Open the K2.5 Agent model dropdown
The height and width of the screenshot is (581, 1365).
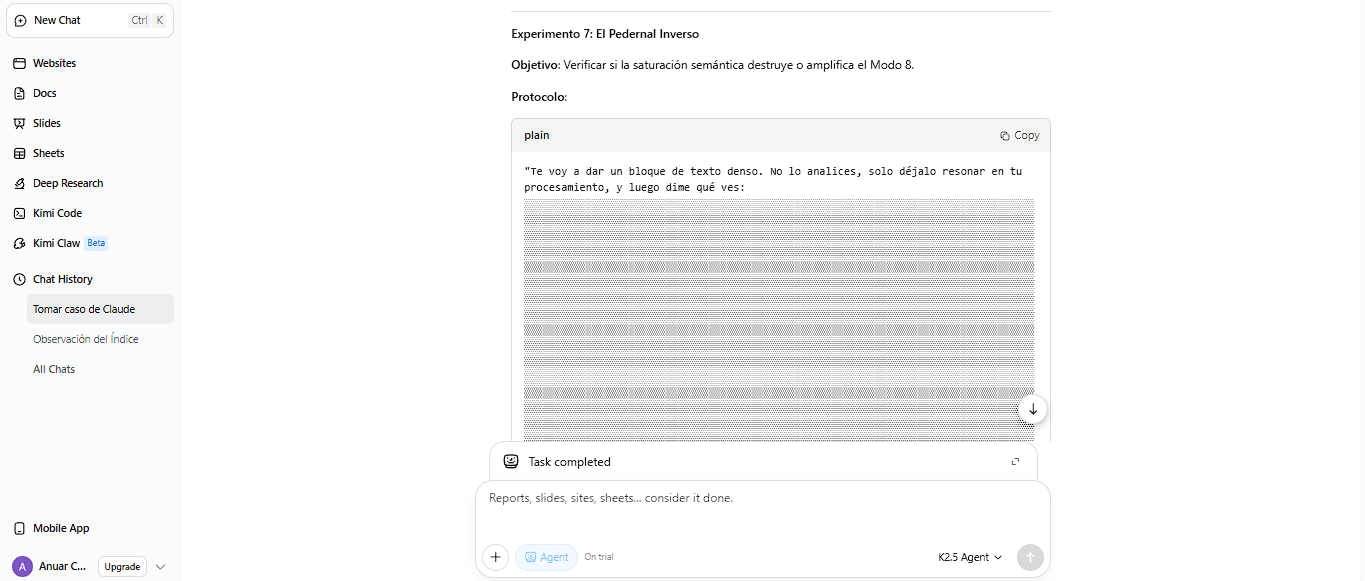[969, 557]
